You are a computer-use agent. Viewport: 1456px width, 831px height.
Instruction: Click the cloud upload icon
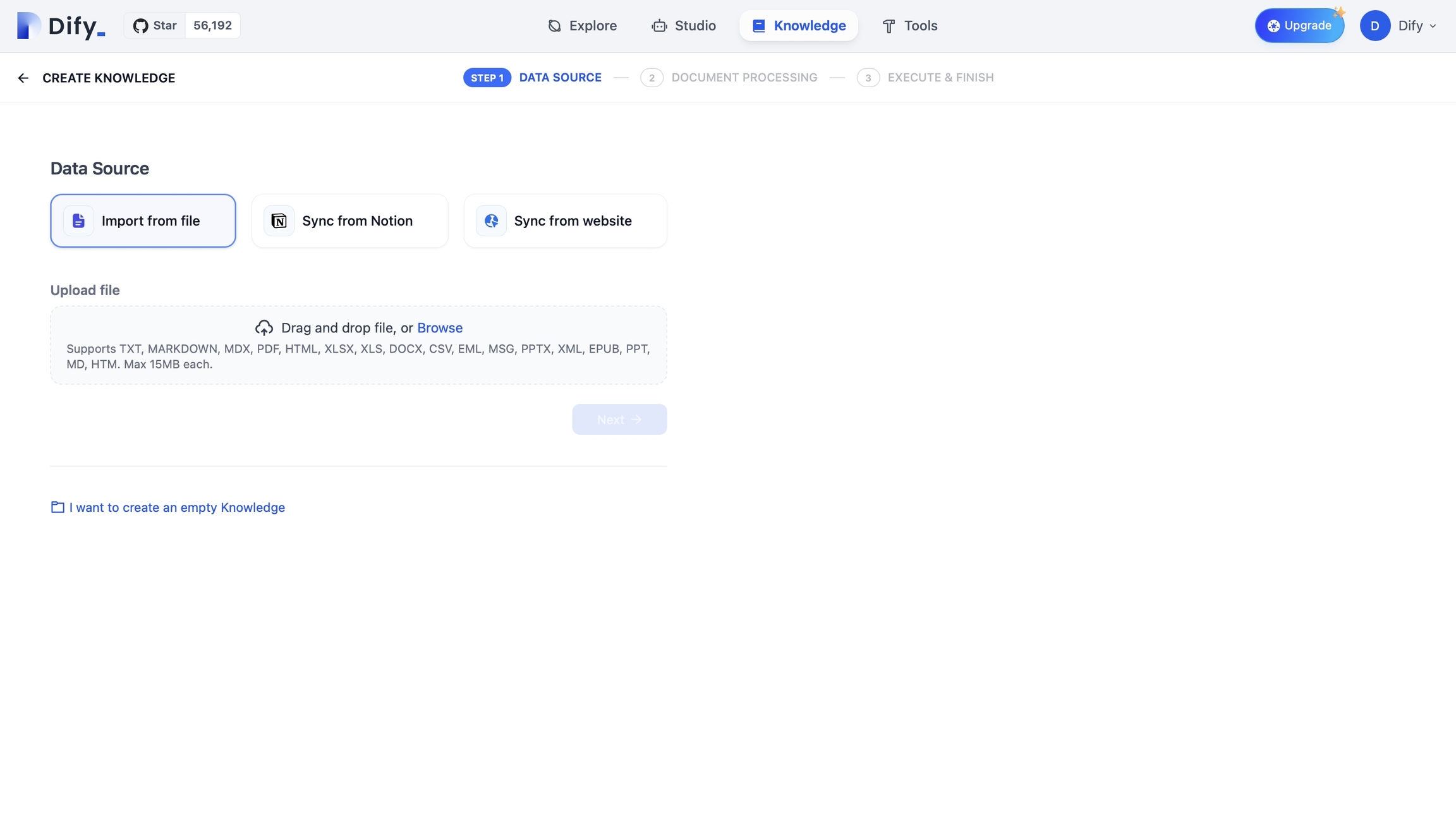coord(264,327)
